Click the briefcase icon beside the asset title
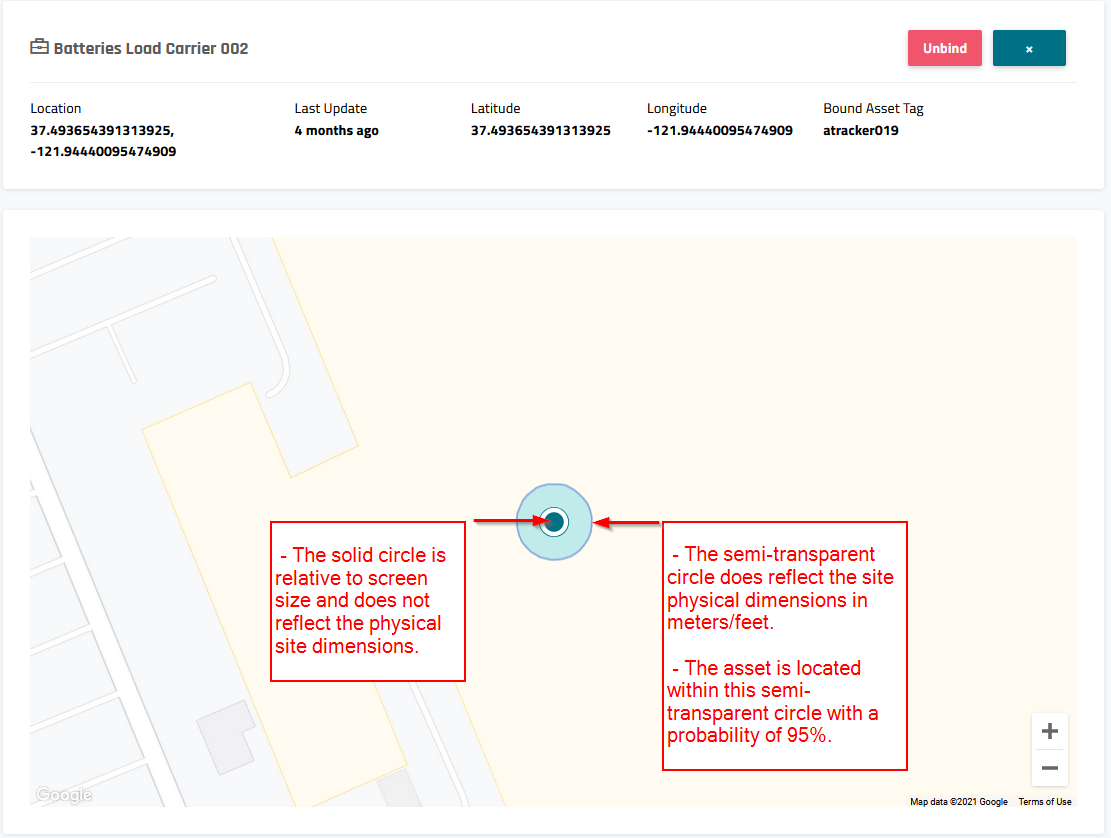The height and width of the screenshot is (838, 1111). tap(40, 47)
